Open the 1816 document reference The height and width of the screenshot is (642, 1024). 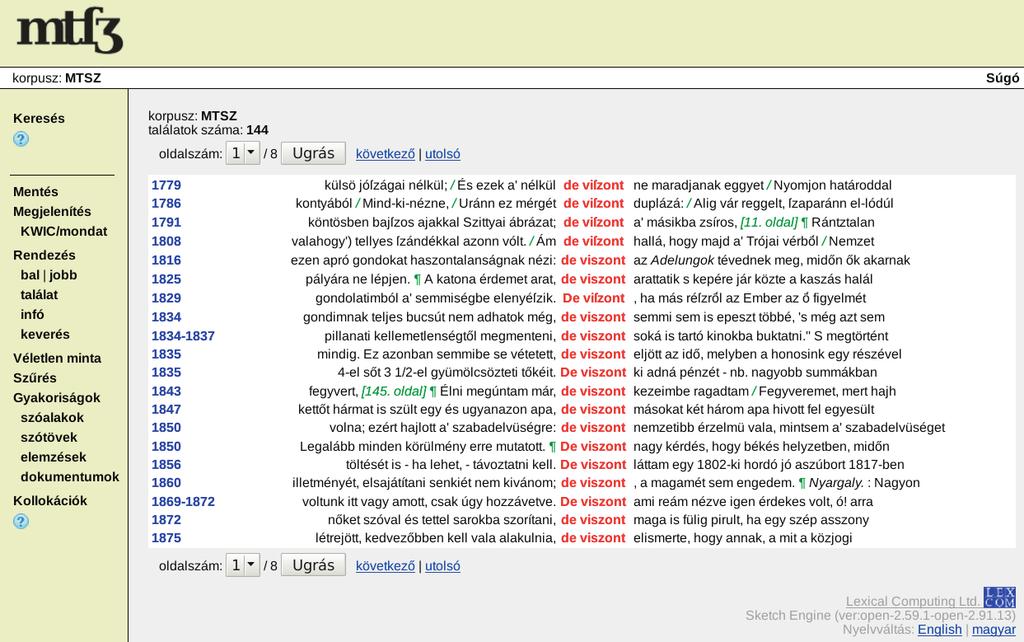tap(167, 261)
